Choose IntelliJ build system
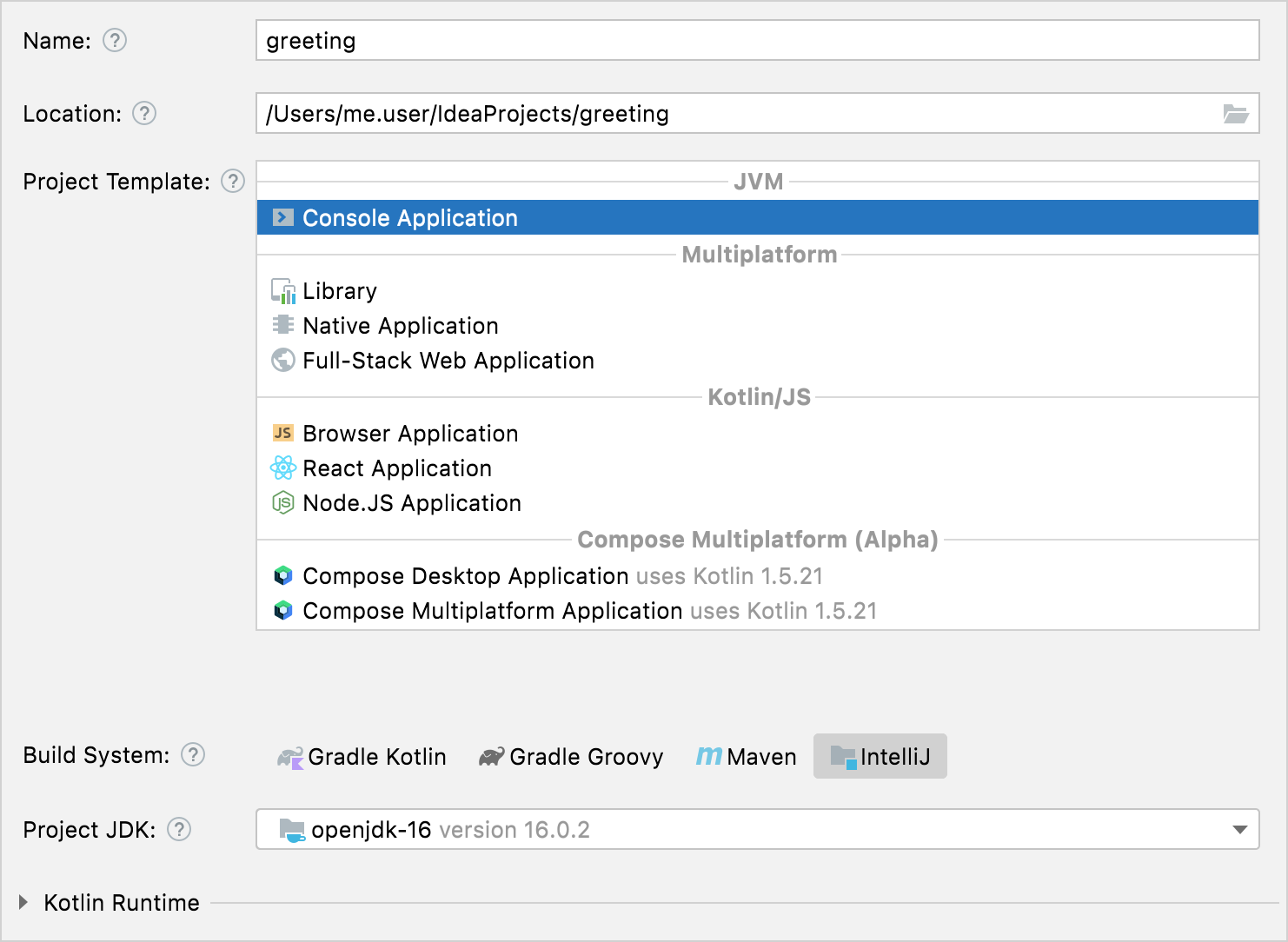The width and height of the screenshot is (1288, 942). [880, 757]
